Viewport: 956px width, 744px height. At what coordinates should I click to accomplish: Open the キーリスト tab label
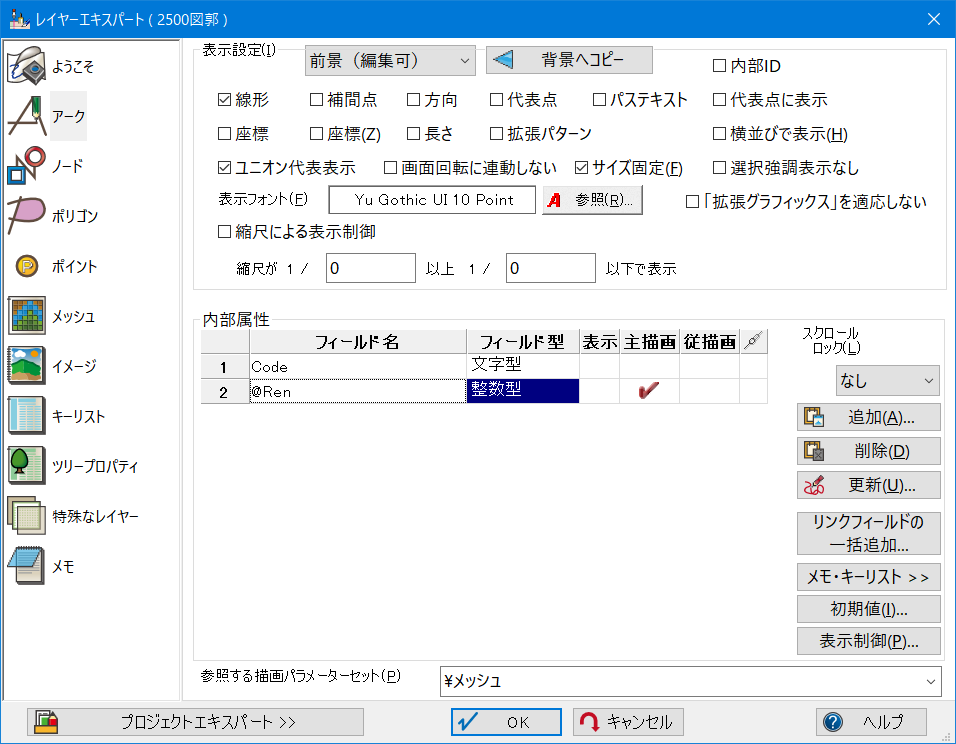(78, 416)
